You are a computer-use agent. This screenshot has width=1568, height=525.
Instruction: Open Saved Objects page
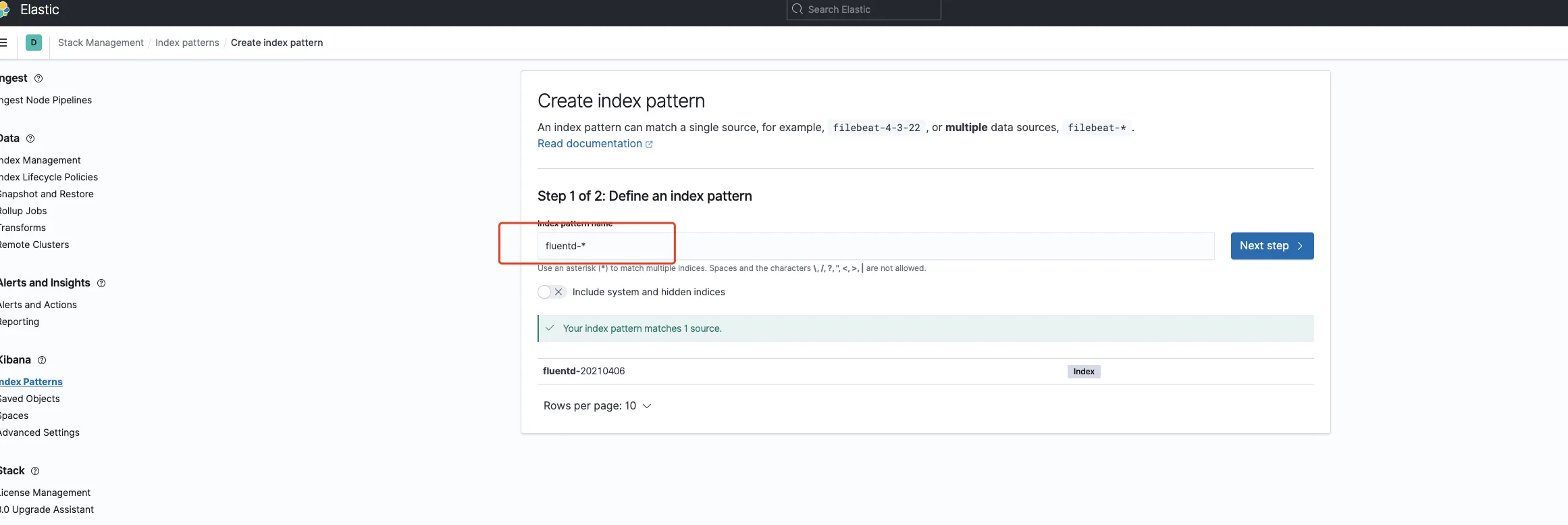point(30,399)
